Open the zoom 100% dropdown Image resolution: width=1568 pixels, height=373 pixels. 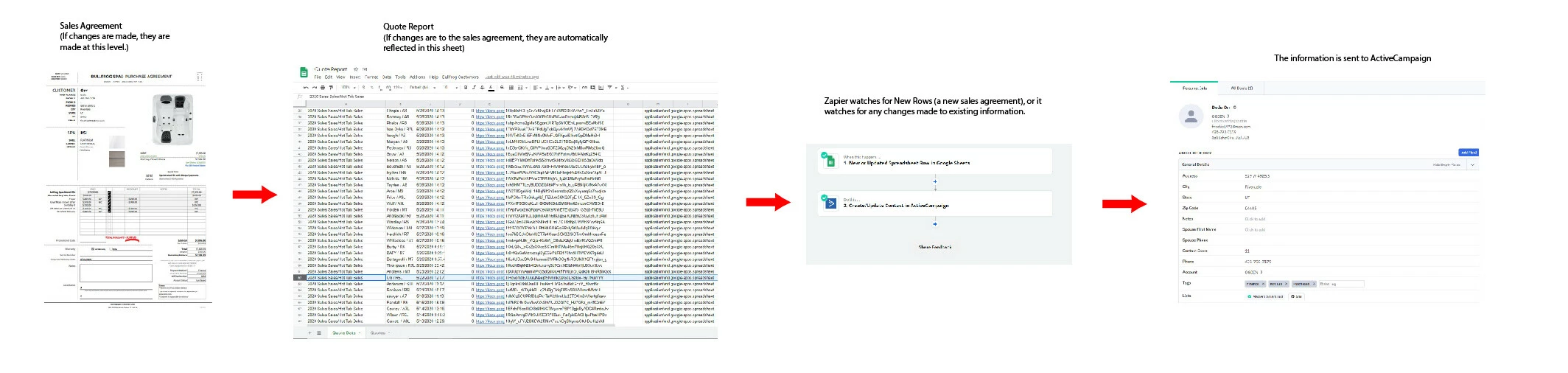[x=348, y=87]
